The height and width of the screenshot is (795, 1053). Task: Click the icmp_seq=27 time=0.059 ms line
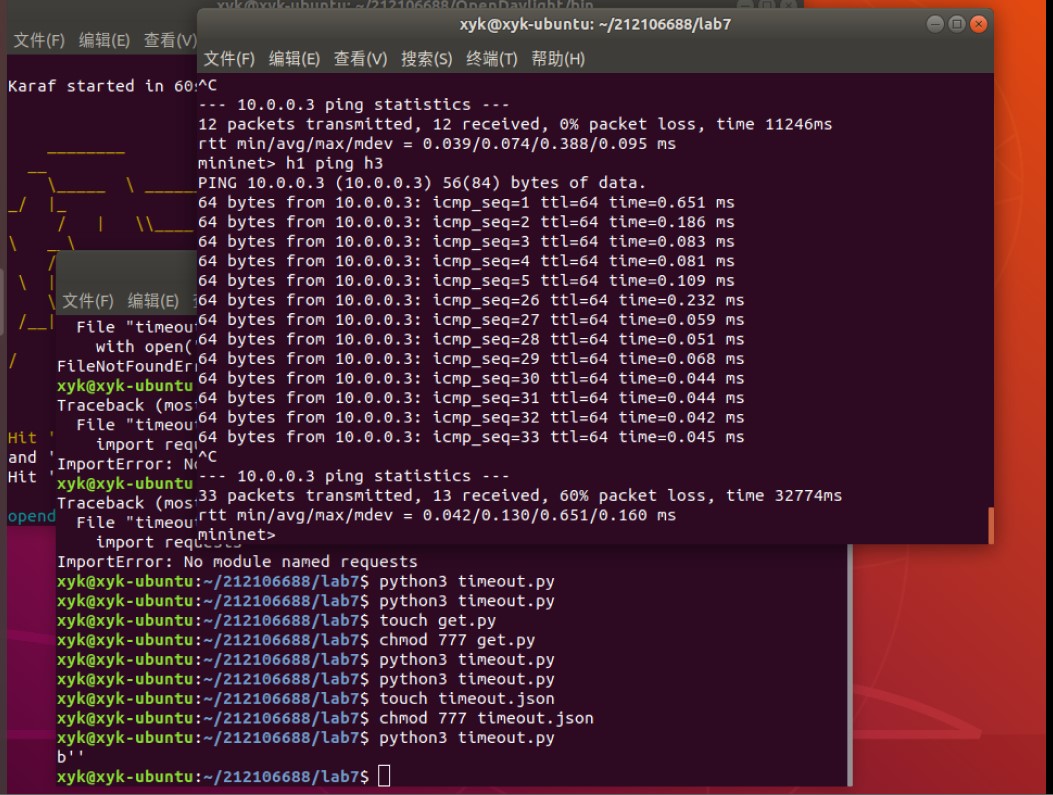pos(471,319)
